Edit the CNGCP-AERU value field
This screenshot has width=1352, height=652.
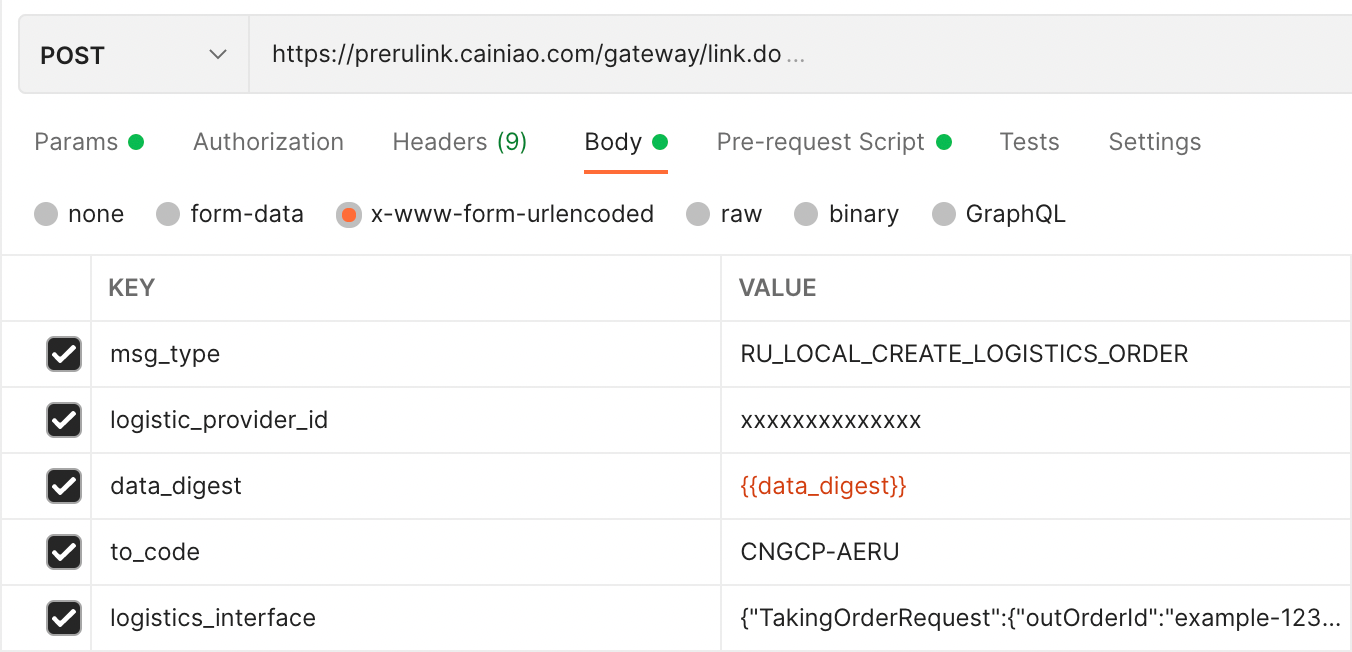[x=819, y=552]
